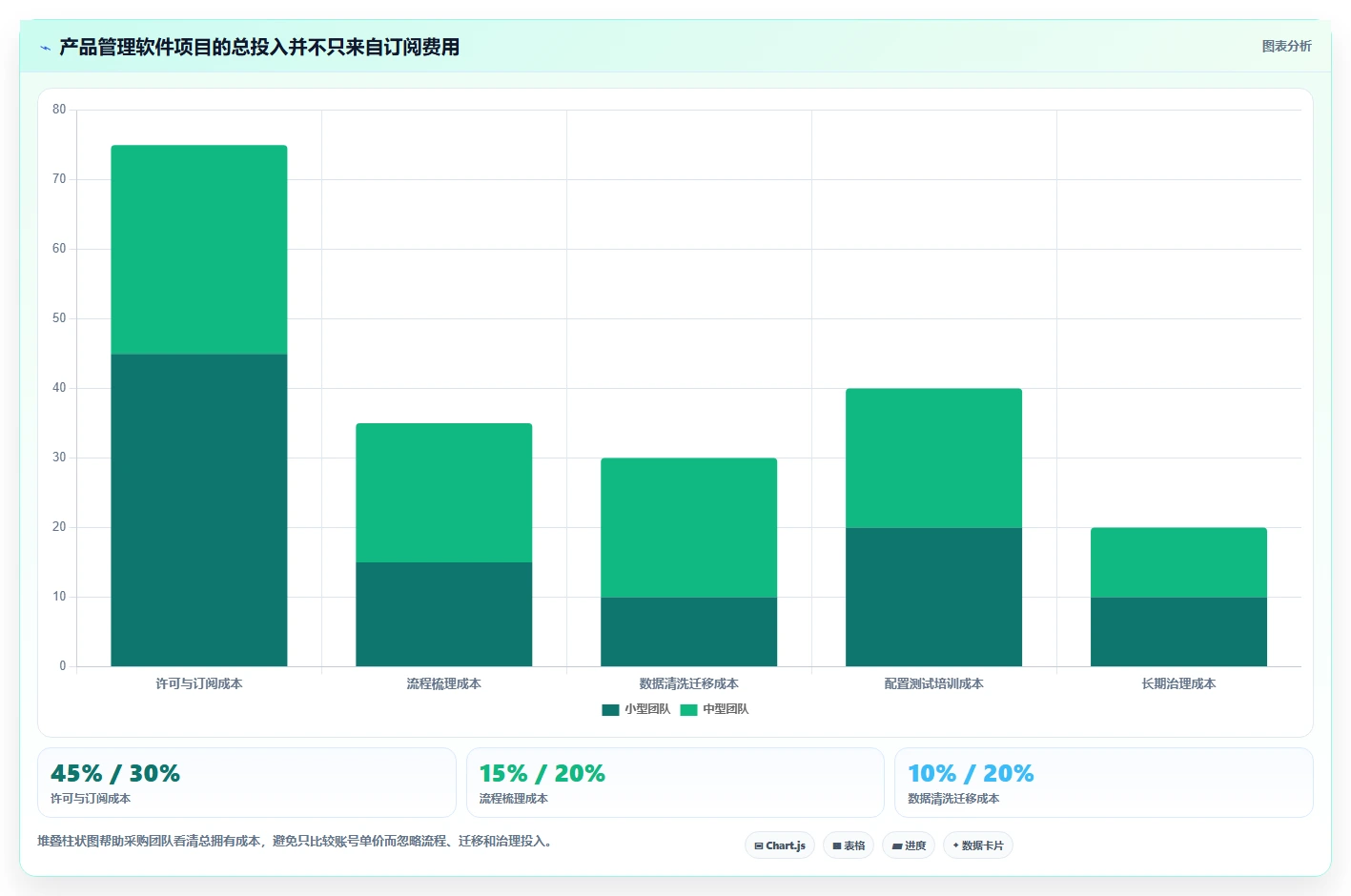Screen dimensions: 1351x896
Task: Click the 小型团队 bar segment for 数据清洗迁移成本
Action: point(689,632)
